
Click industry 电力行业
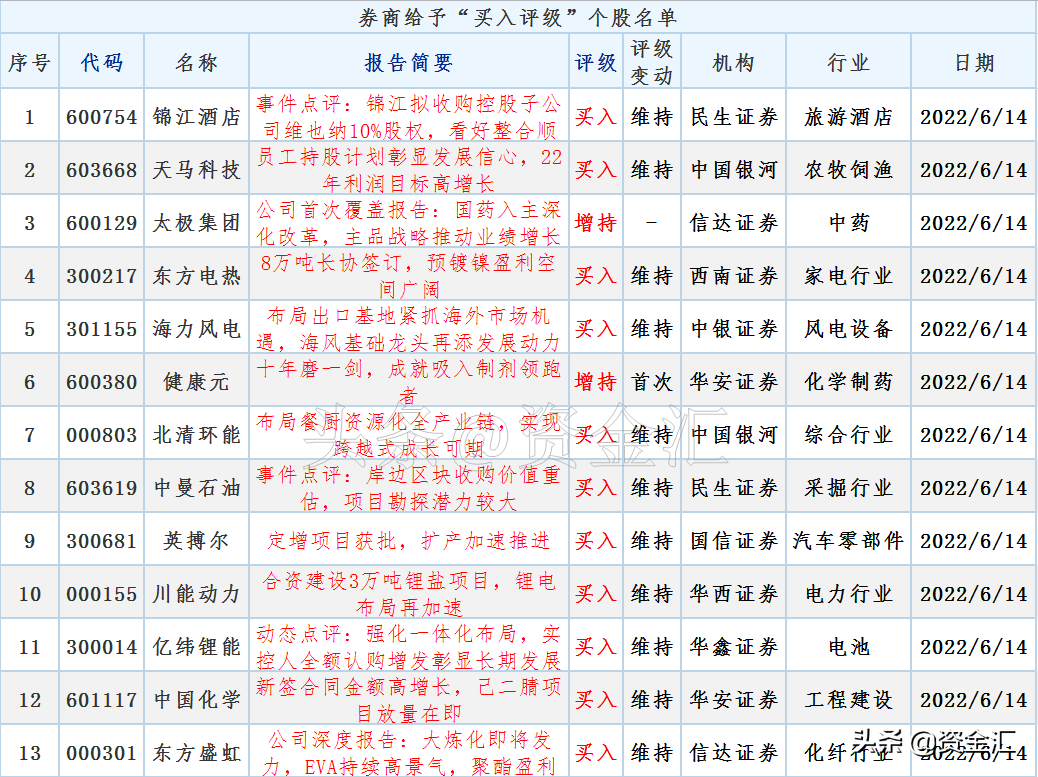848,594
